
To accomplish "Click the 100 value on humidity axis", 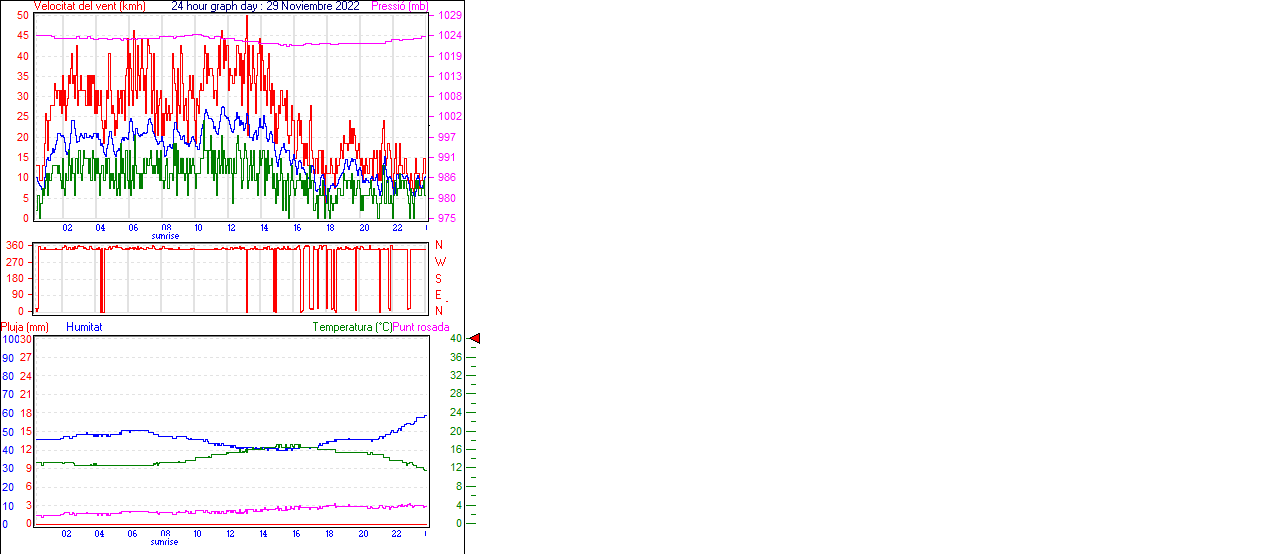I will pos(9,339).
